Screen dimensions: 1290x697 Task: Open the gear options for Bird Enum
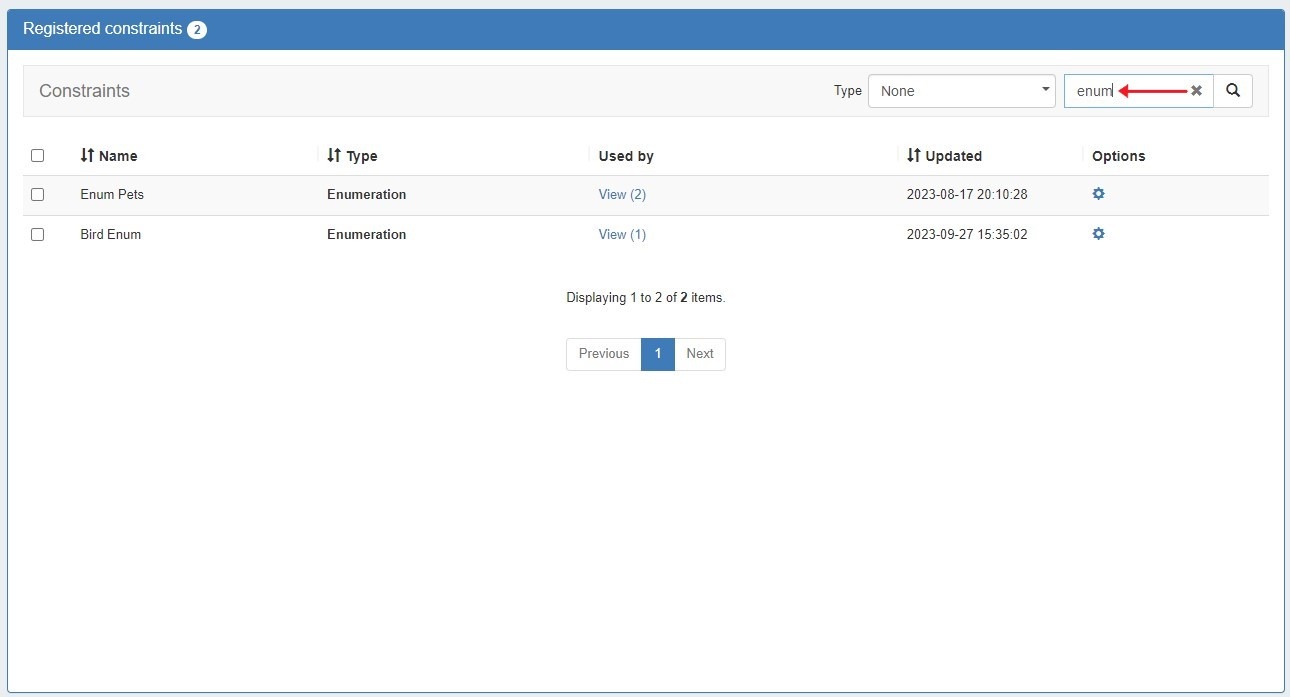(1098, 234)
